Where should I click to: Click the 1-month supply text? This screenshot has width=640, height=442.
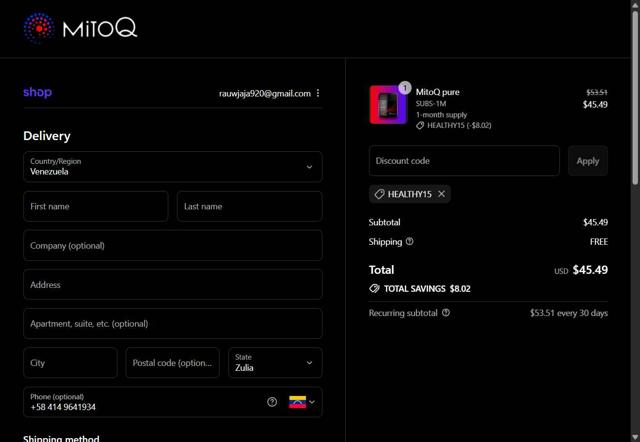(441, 115)
